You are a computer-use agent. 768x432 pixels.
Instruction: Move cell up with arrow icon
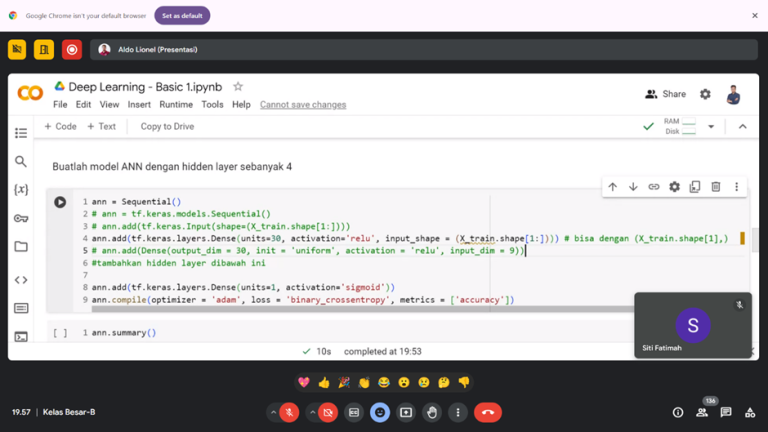(x=613, y=187)
